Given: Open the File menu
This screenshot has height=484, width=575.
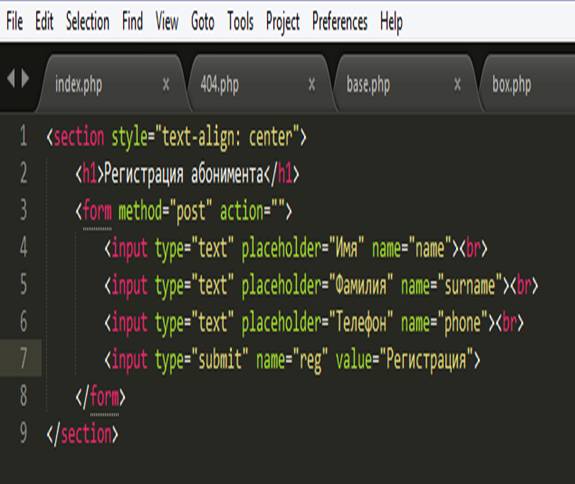Looking at the screenshot, I should (15, 21).
